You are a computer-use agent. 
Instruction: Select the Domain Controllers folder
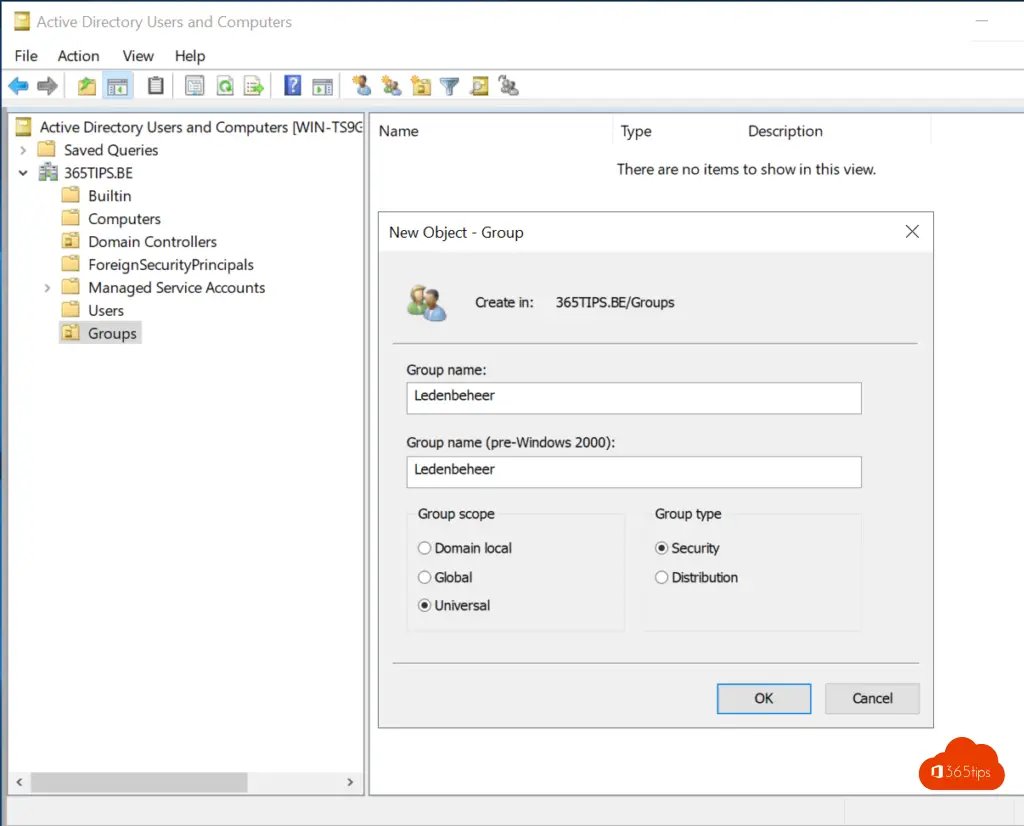152,242
